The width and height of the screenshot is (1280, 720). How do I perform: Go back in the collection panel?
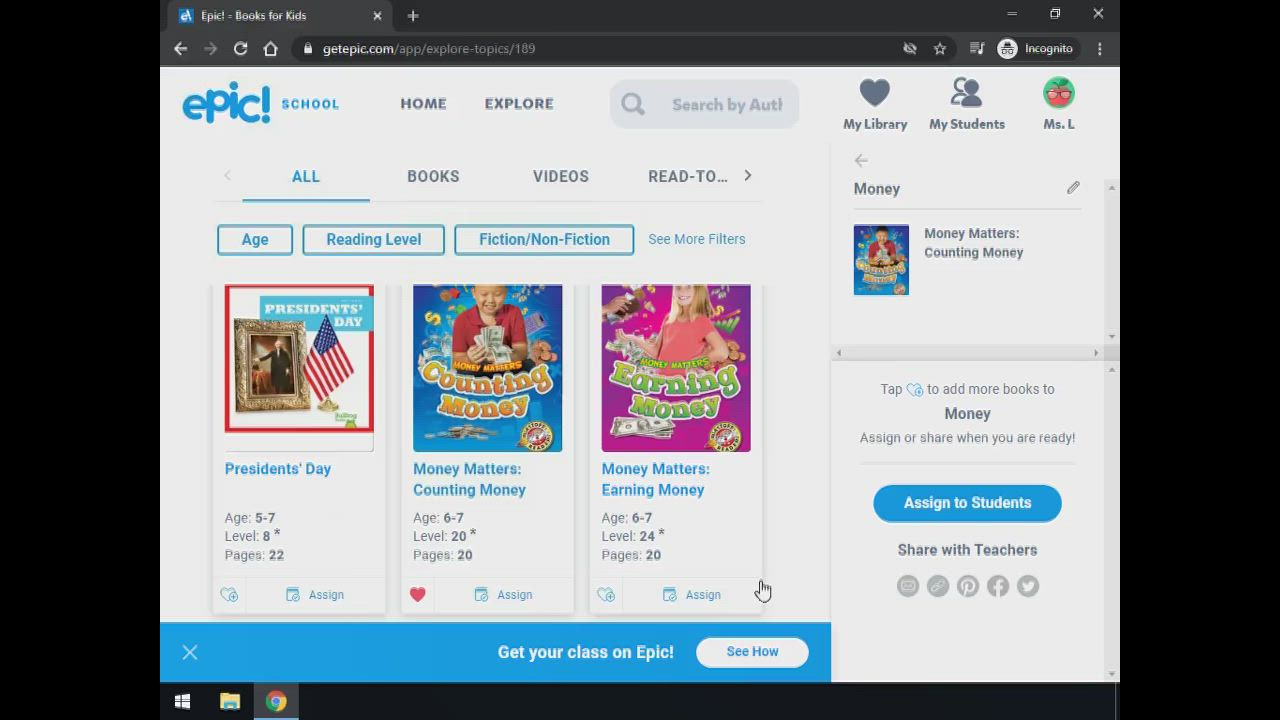pyautogui.click(x=861, y=160)
